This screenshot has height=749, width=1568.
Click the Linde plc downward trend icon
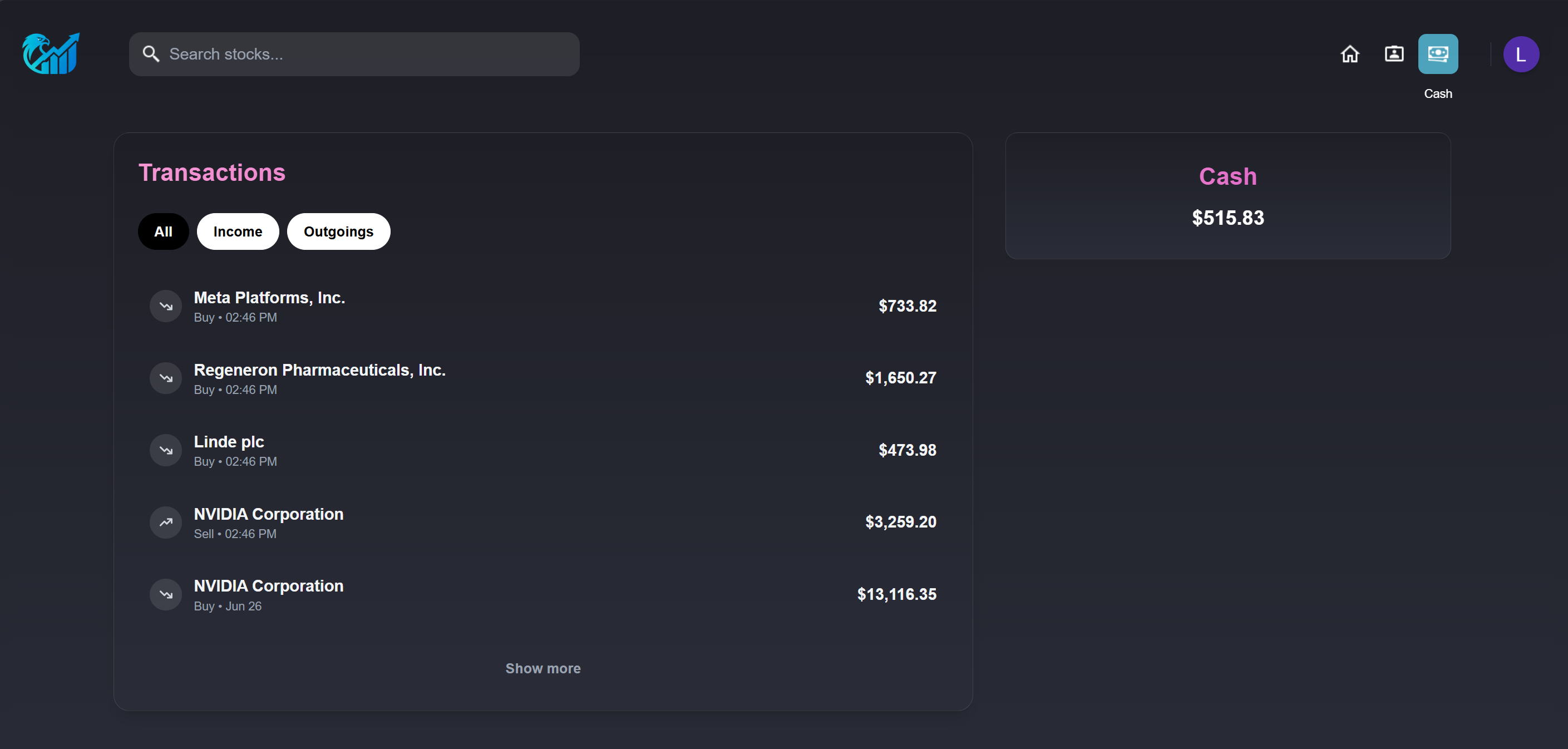(166, 450)
